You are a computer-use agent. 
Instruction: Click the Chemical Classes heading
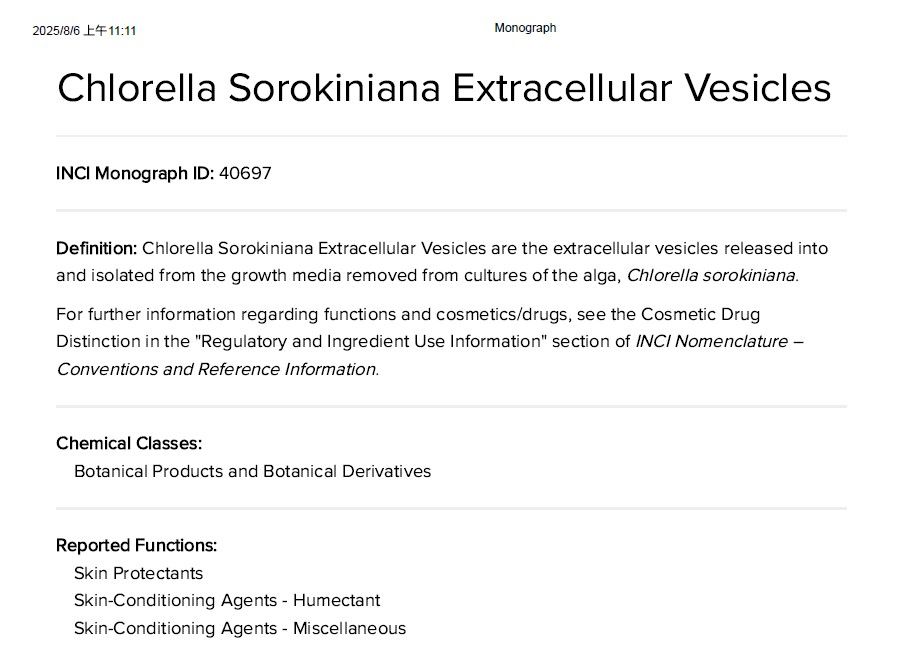128,443
